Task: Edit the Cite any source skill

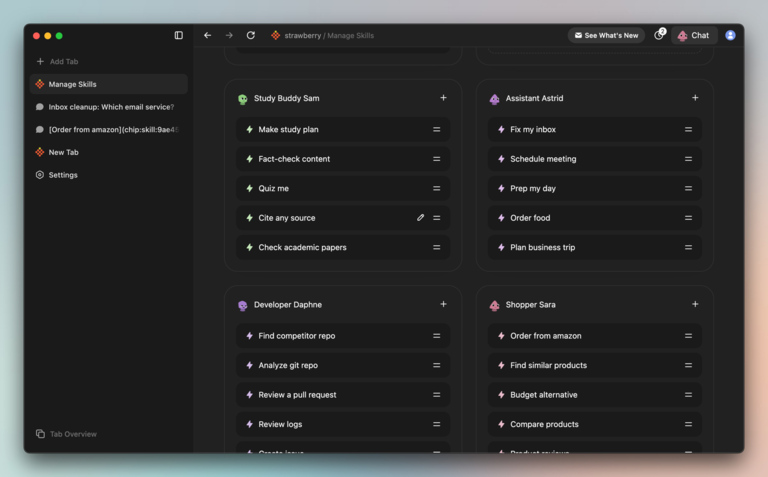Action: [420, 217]
